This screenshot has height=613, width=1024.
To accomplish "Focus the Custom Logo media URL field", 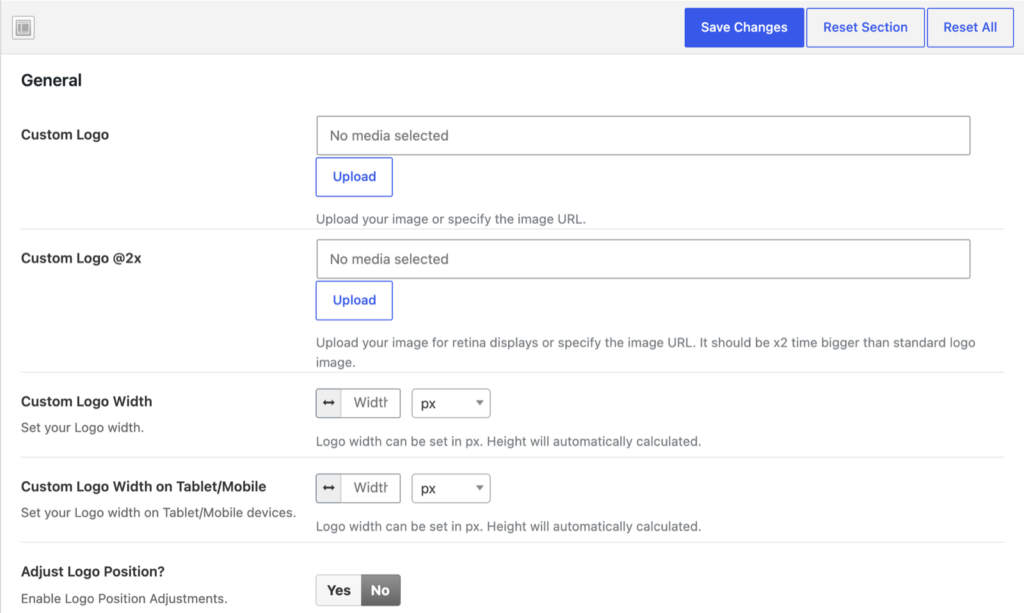I will coord(643,136).
